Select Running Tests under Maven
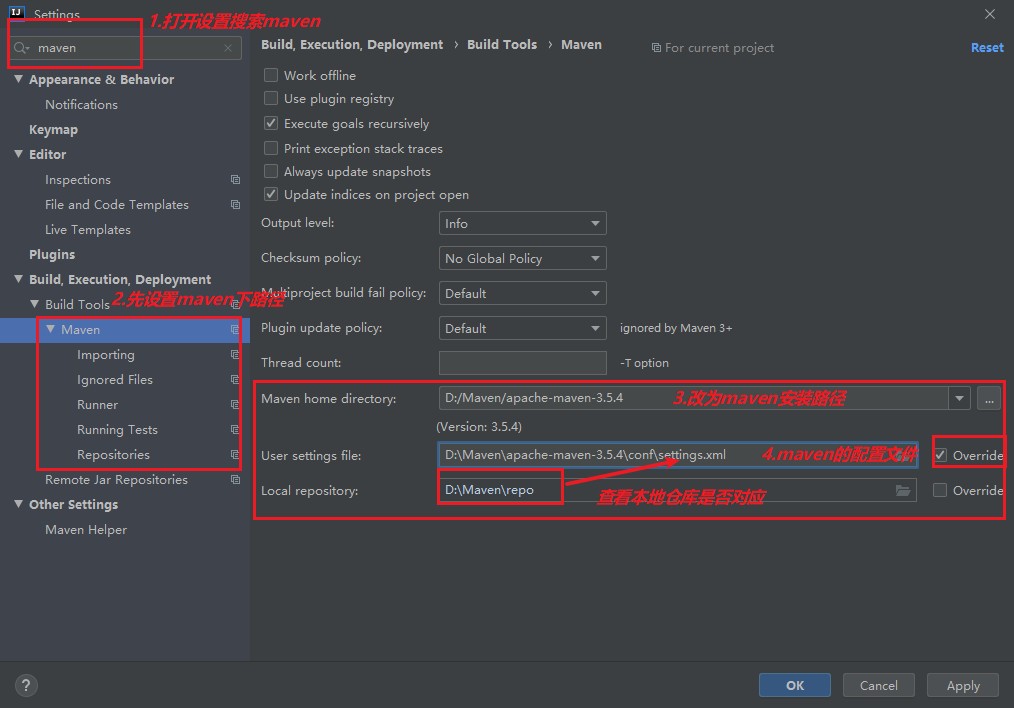This screenshot has width=1014, height=708. point(117,429)
